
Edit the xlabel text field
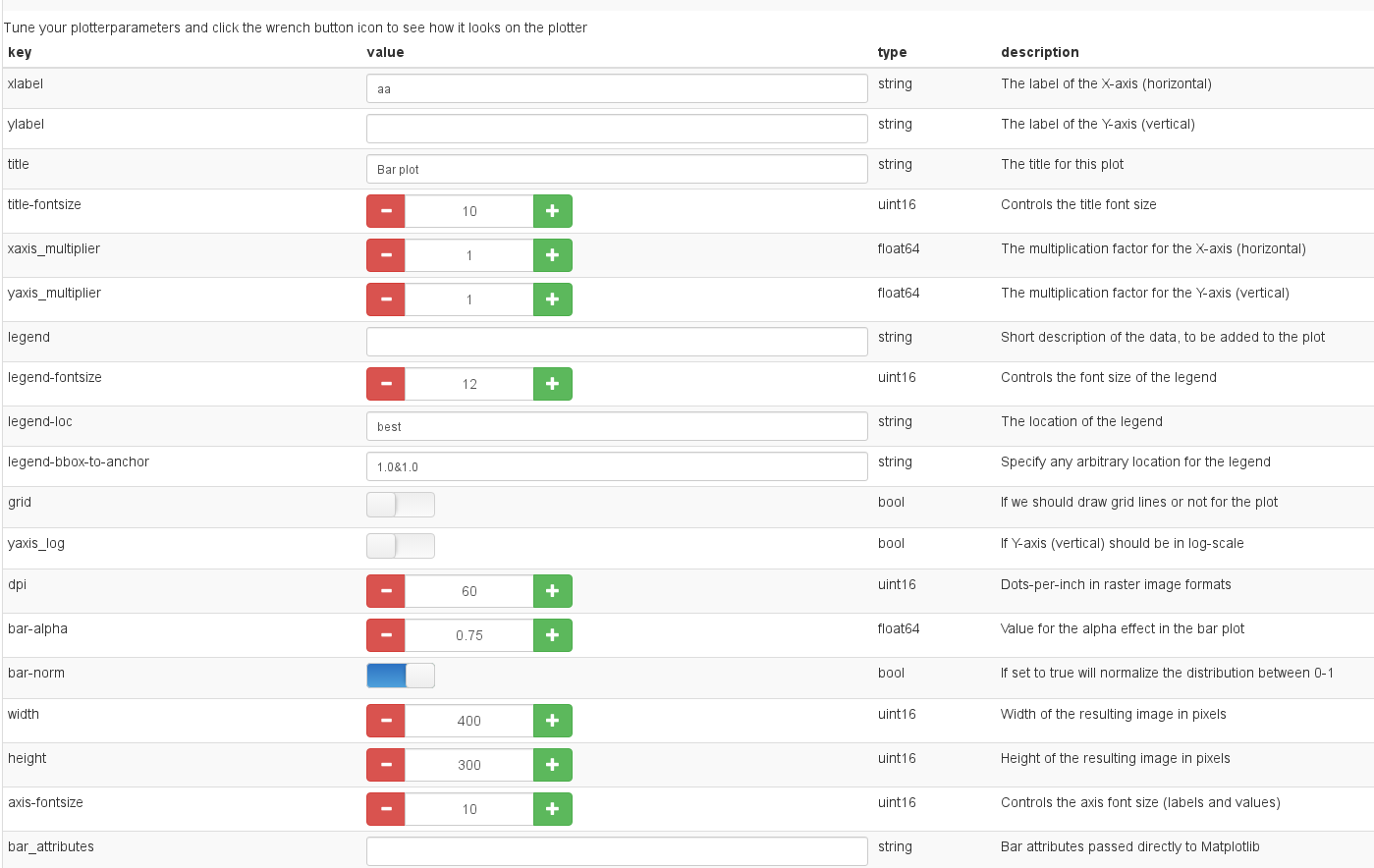tap(617, 88)
